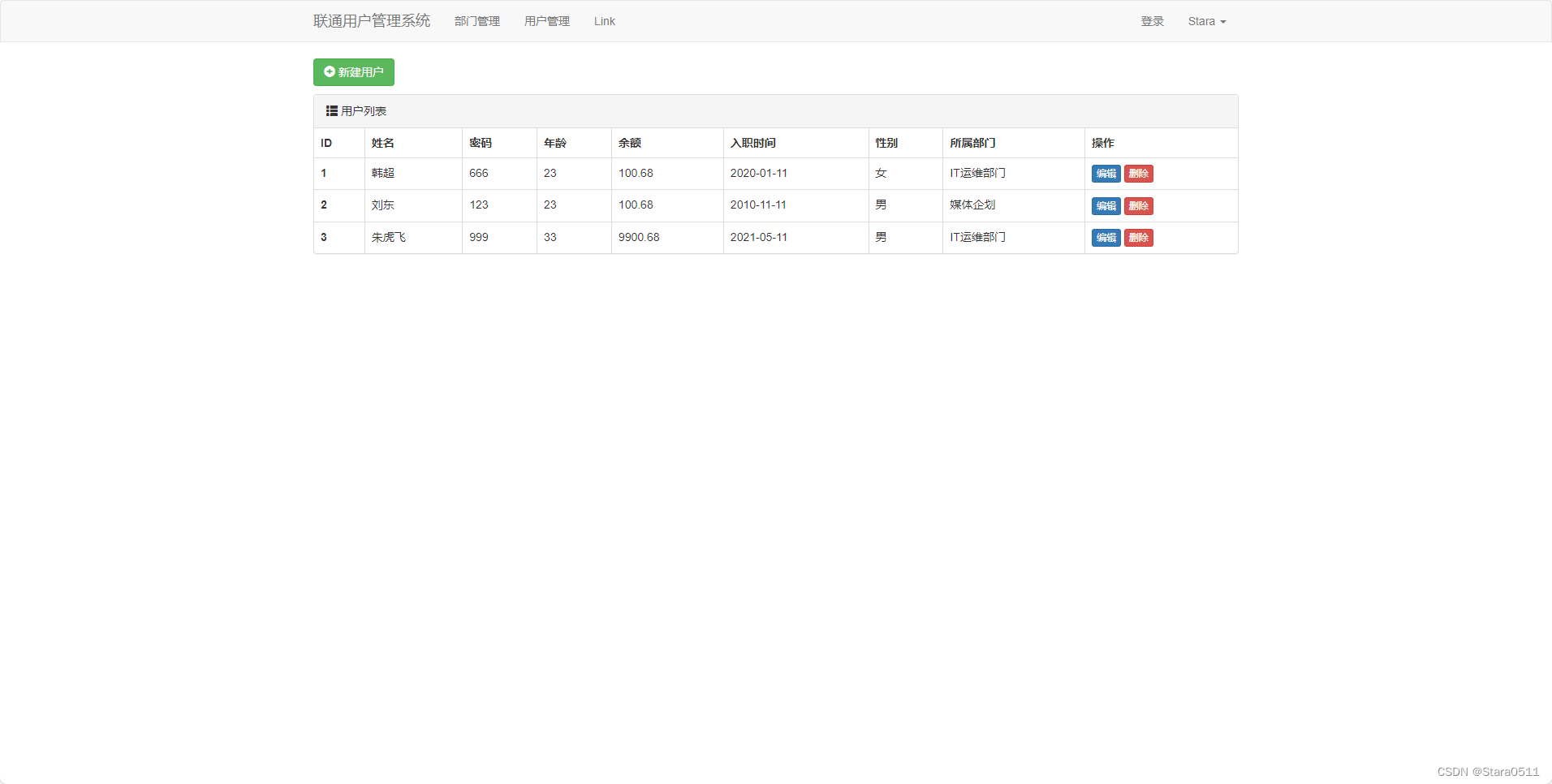Viewport: 1552px width, 784px height.
Task: Click IT运维部门 in 韩超 row
Action: click(x=977, y=173)
